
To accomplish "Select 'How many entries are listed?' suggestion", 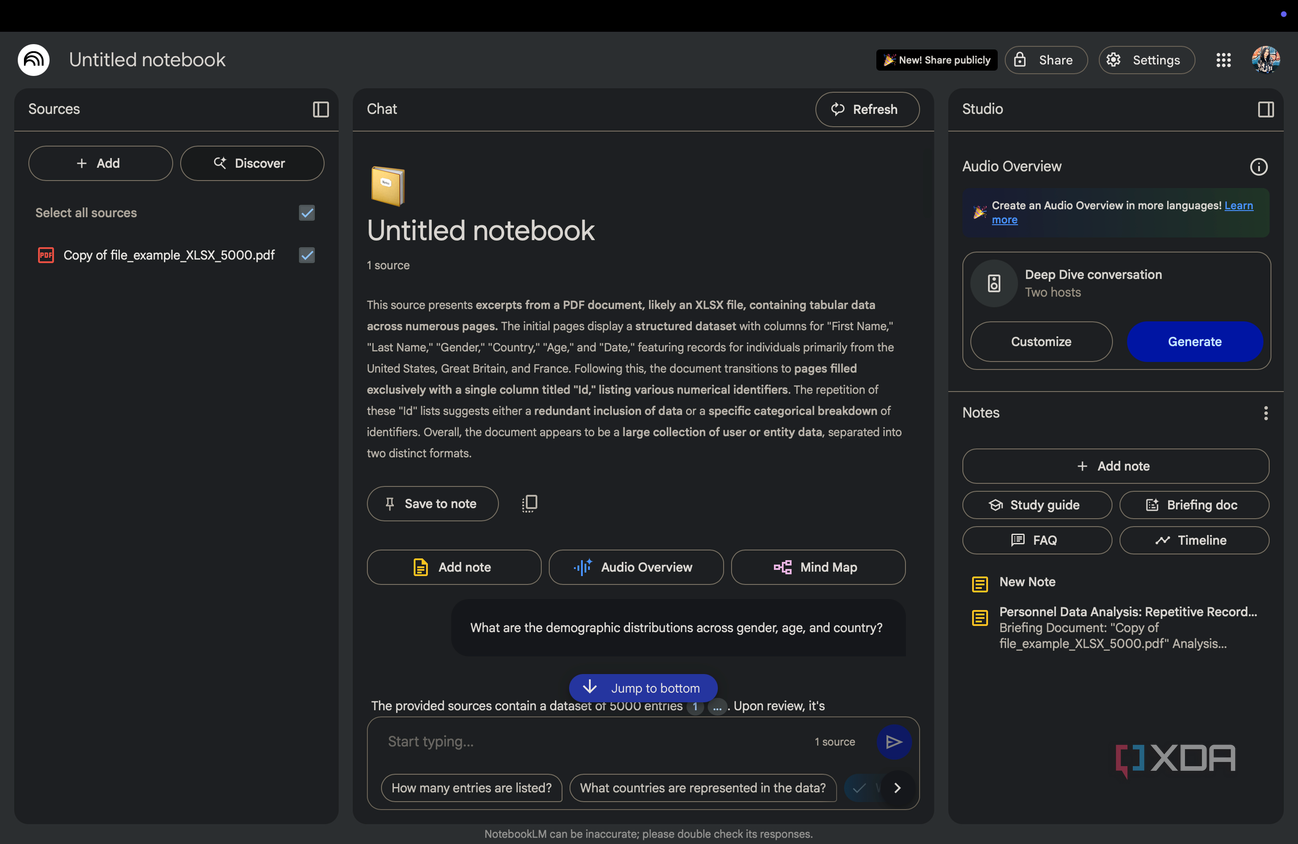I will [x=472, y=788].
